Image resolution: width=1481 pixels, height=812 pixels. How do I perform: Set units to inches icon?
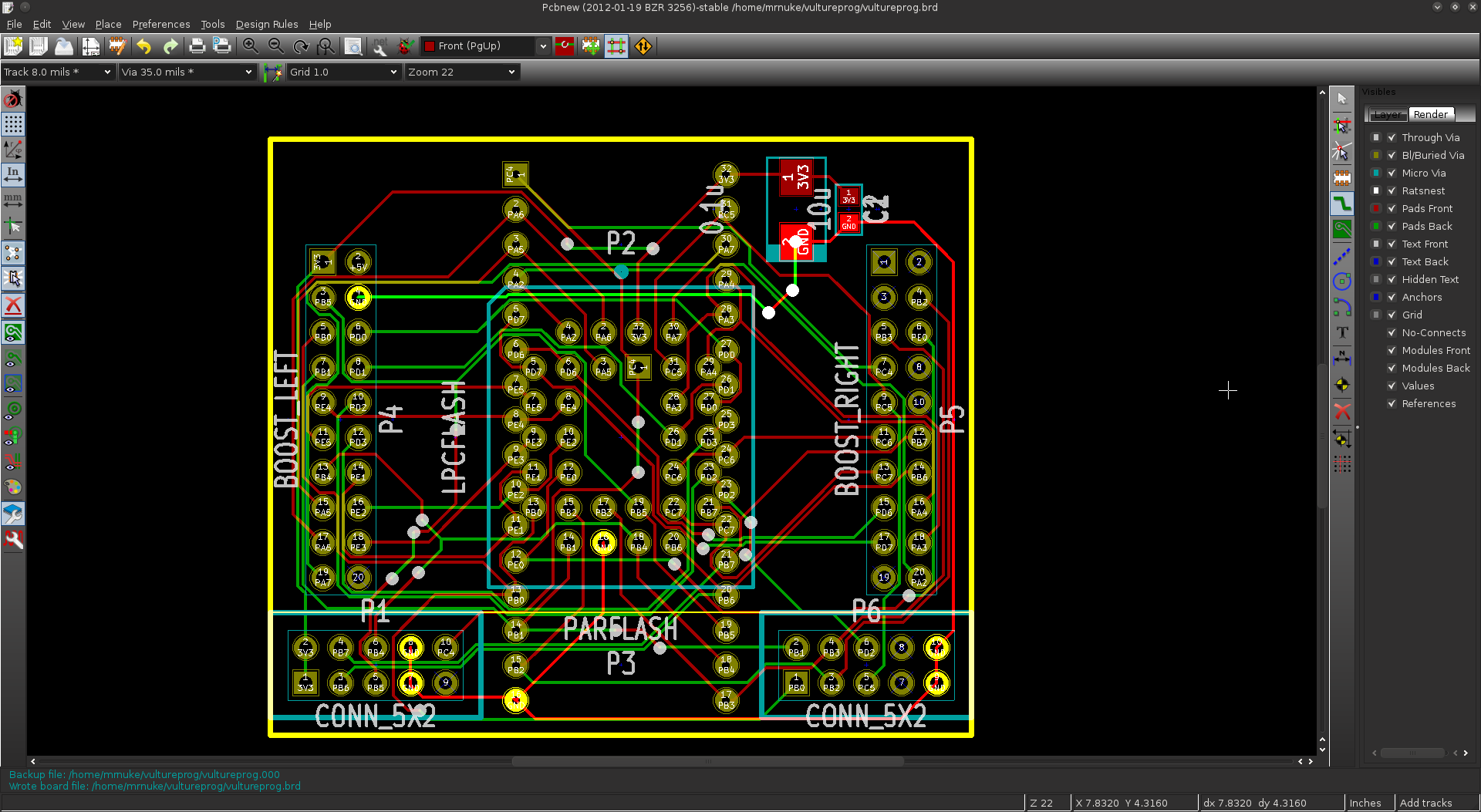click(13, 175)
